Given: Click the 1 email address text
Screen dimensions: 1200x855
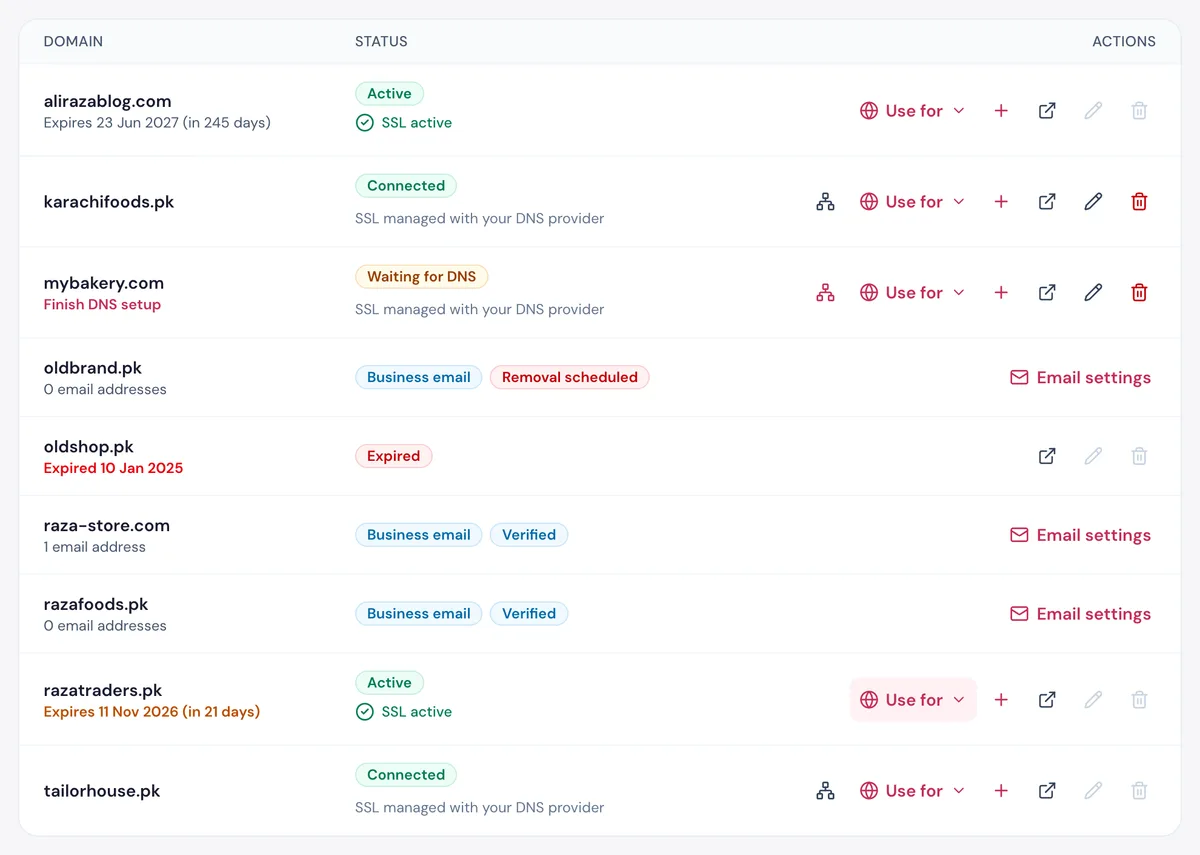Looking at the screenshot, I should click(x=95, y=547).
